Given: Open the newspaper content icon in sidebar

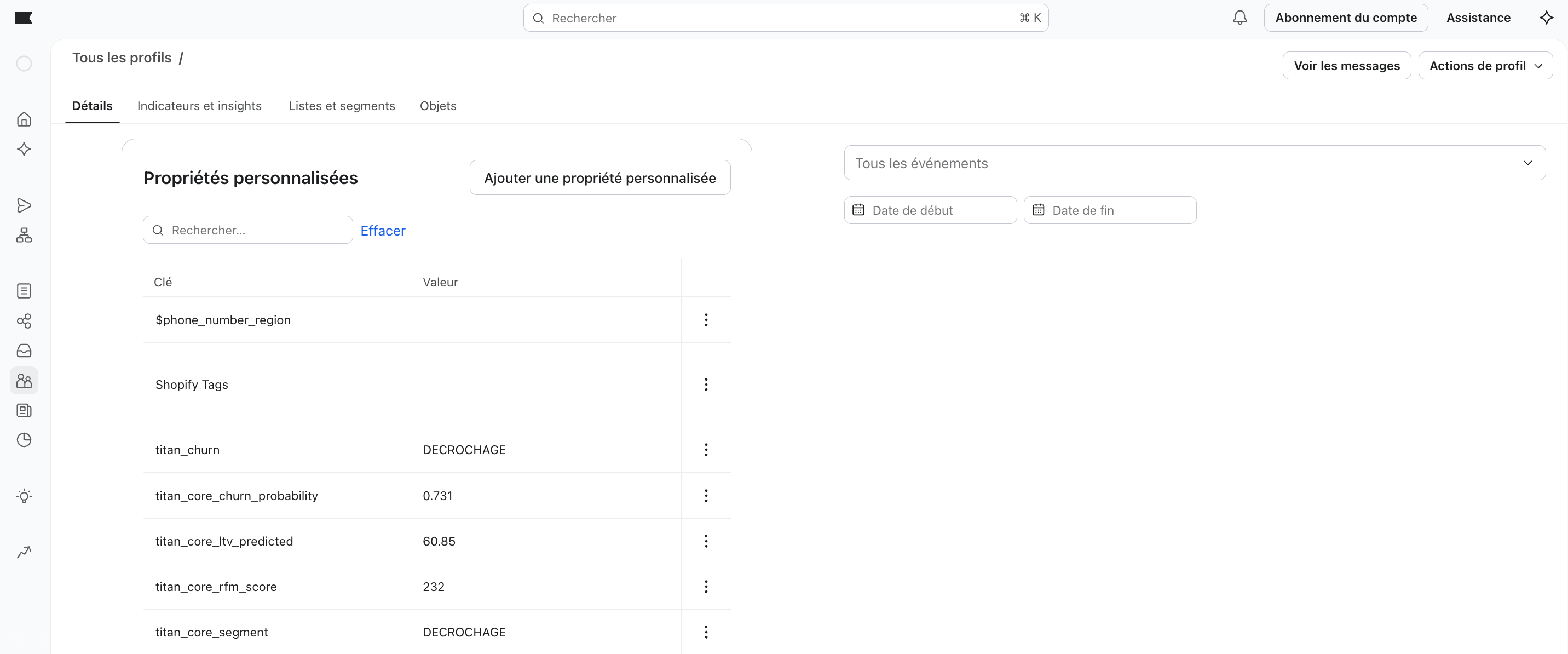Looking at the screenshot, I should point(24,410).
